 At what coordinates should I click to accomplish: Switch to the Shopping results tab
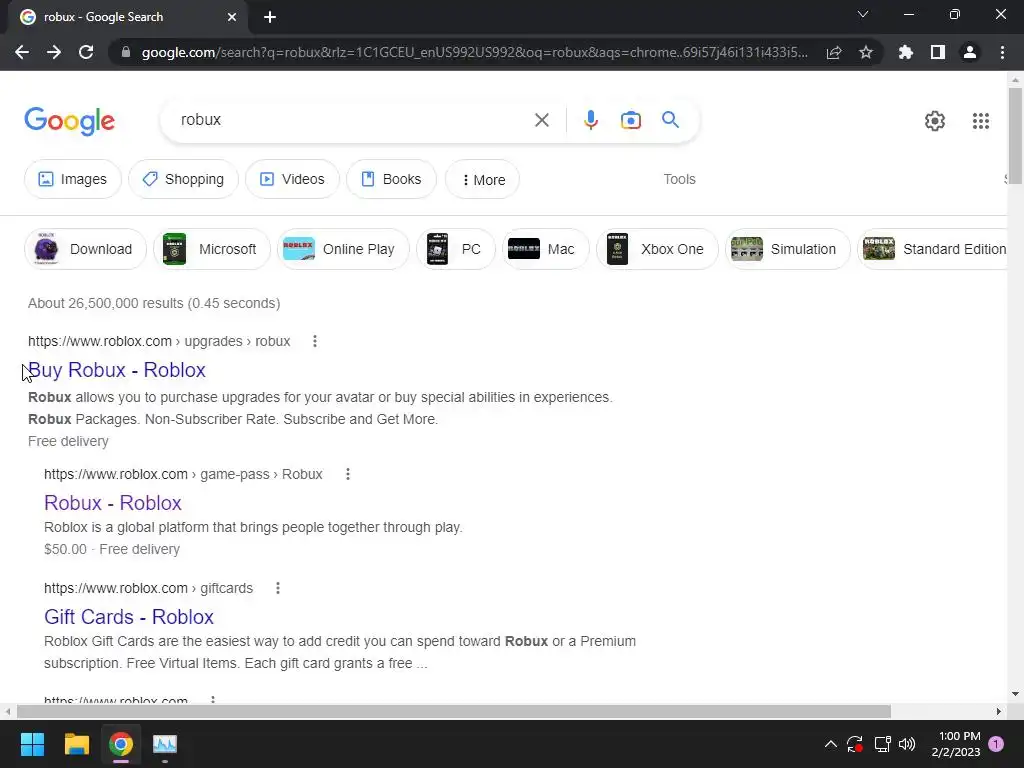pyautogui.click(x=184, y=179)
